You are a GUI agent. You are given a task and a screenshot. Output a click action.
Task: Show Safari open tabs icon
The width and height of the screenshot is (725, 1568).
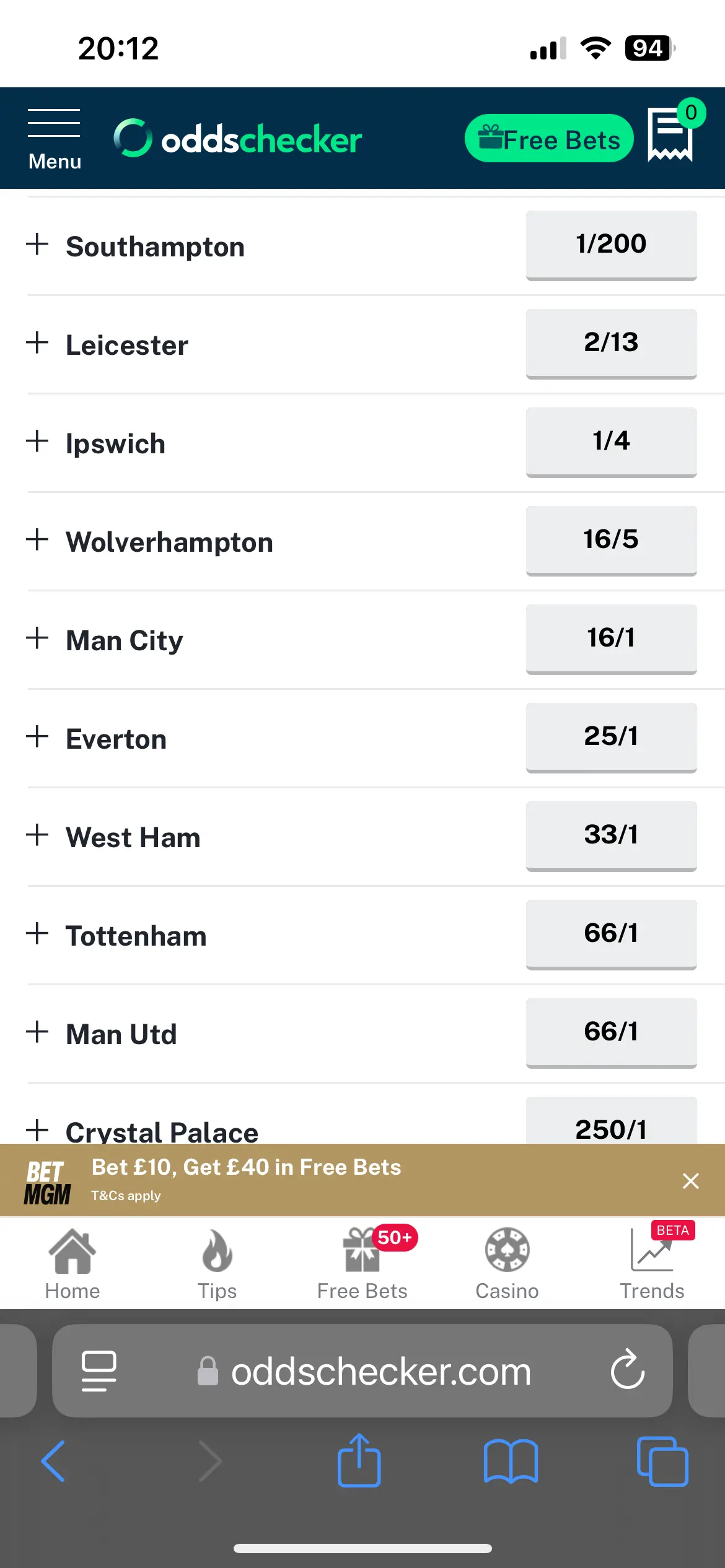(662, 1461)
